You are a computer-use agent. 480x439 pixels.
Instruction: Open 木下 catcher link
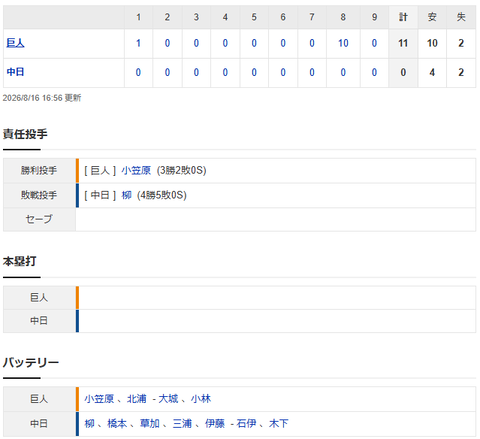(x=279, y=424)
